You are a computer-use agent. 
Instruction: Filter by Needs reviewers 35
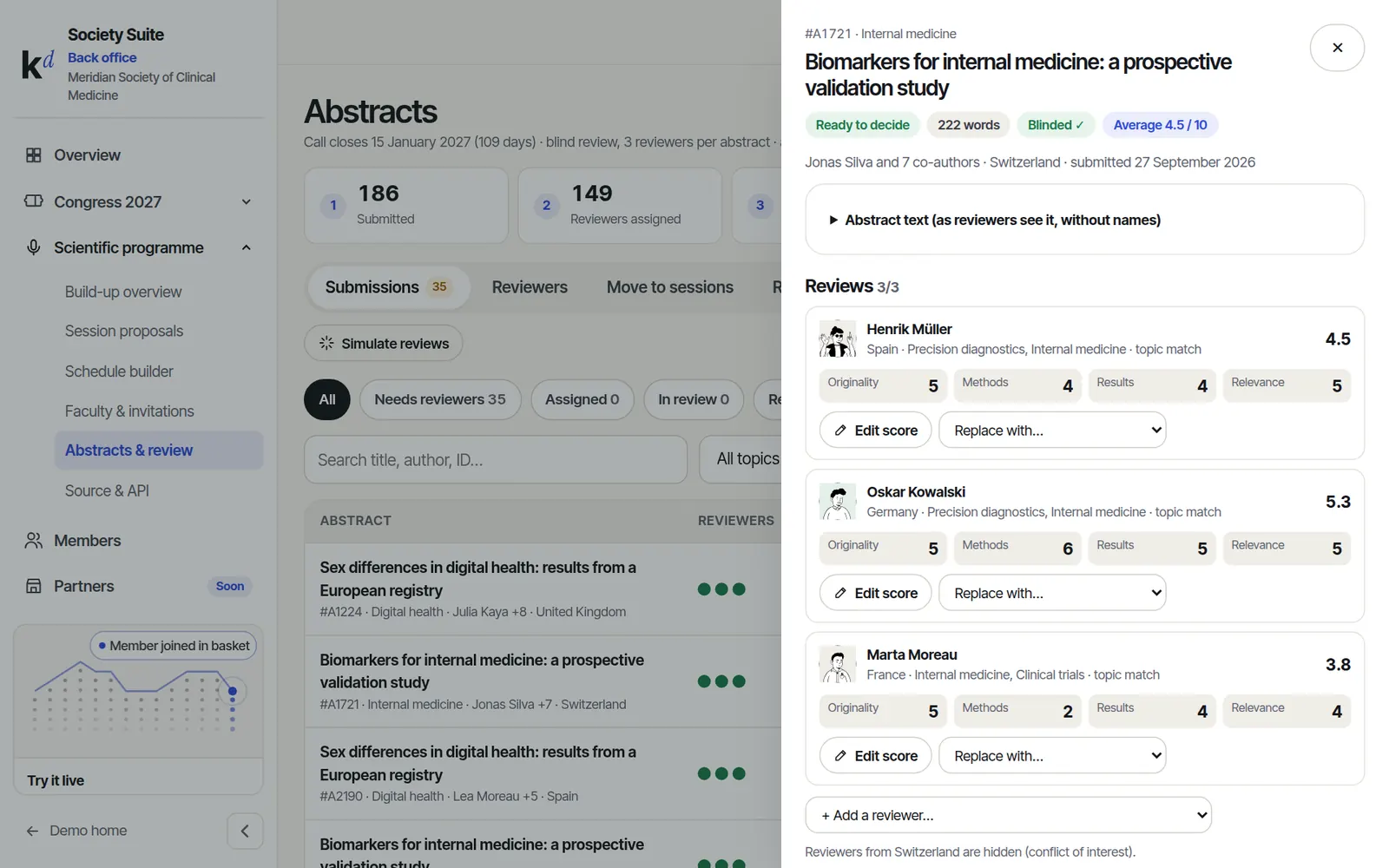click(x=440, y=399)
